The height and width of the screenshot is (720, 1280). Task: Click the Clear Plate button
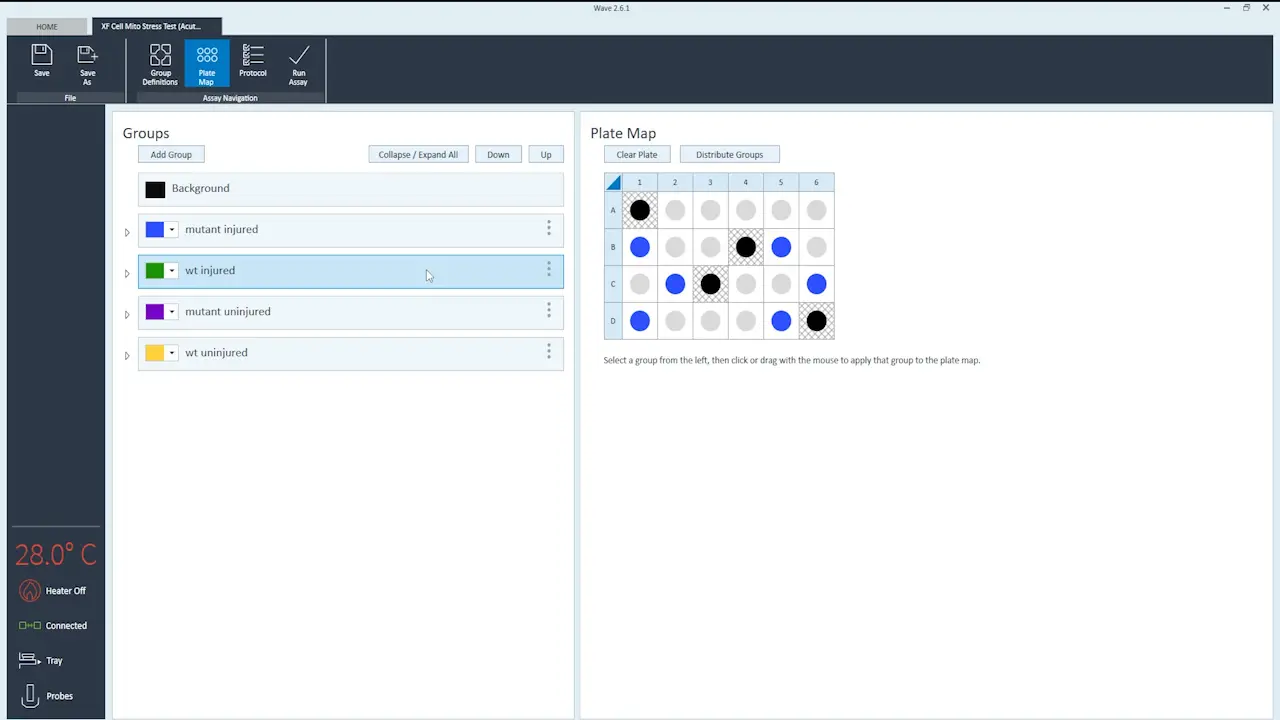coord(637,154)
